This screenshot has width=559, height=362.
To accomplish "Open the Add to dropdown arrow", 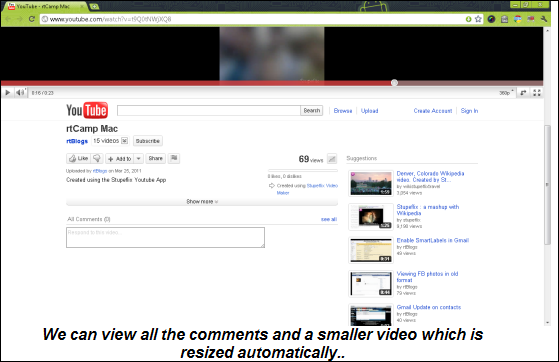I will click(x=139, y=159).
